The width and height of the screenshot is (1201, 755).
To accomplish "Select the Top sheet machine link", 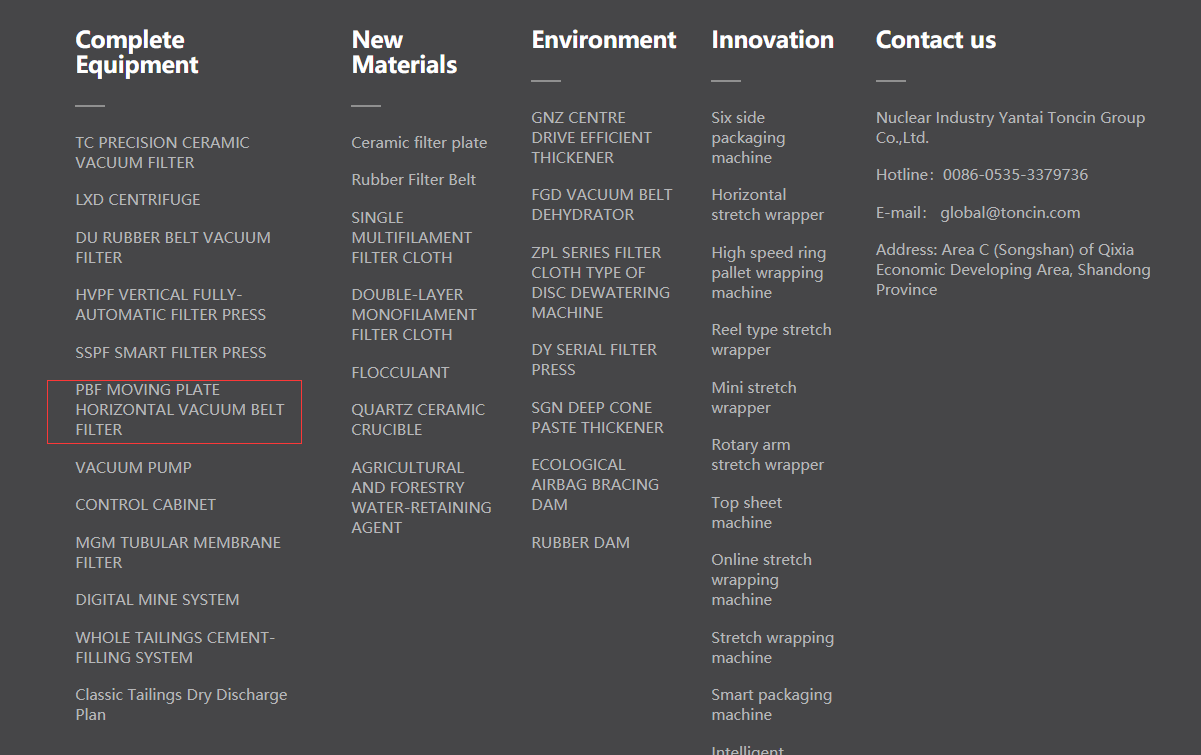I will [x=746, y=513].
